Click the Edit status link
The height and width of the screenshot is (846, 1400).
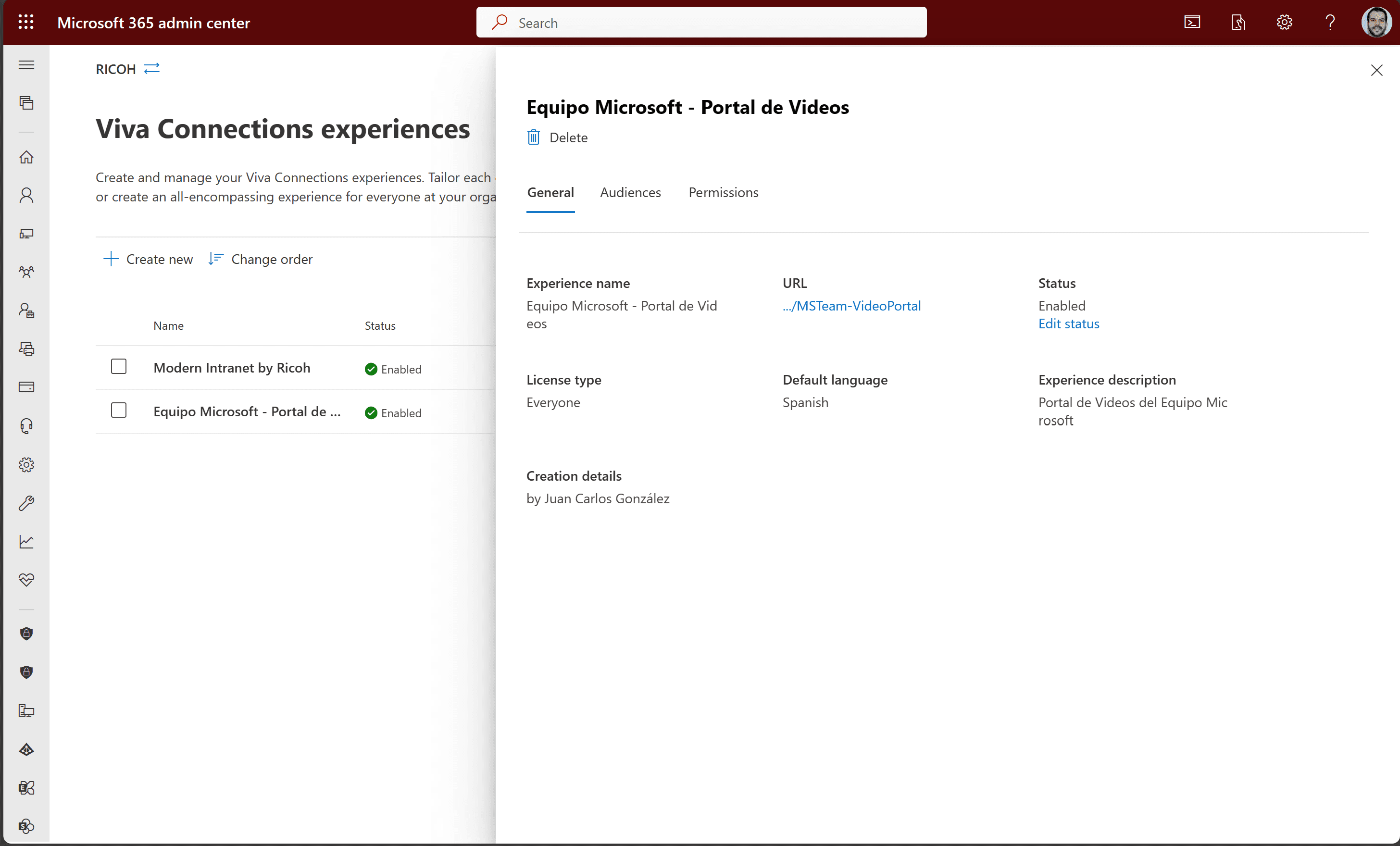pos(1068,324)
